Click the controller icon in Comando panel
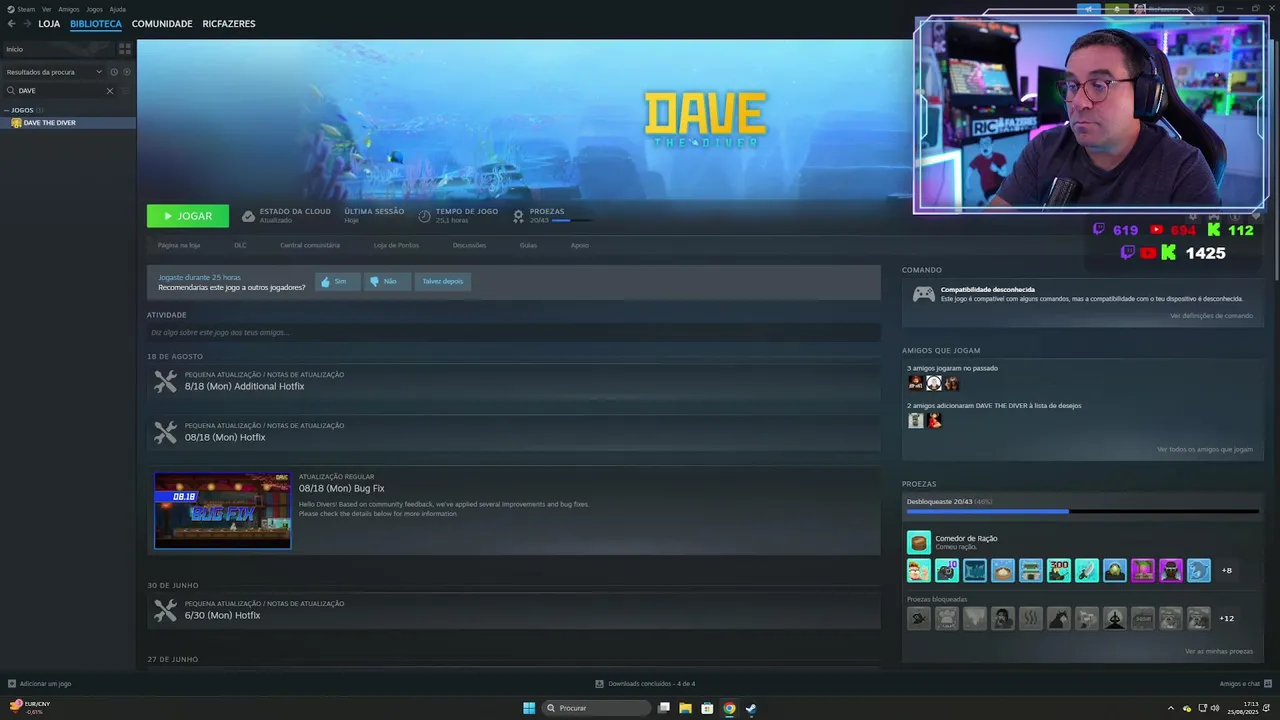 [924, 294]
